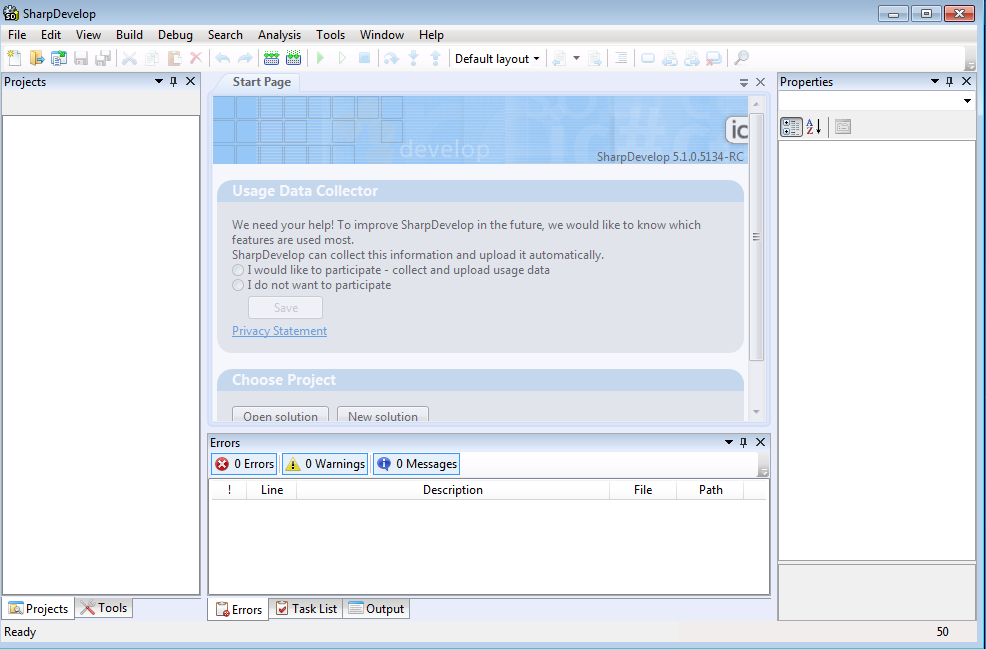Click the Cut scissors icon
The width and height of the screenshot is (986, 649).
(130, 58)
